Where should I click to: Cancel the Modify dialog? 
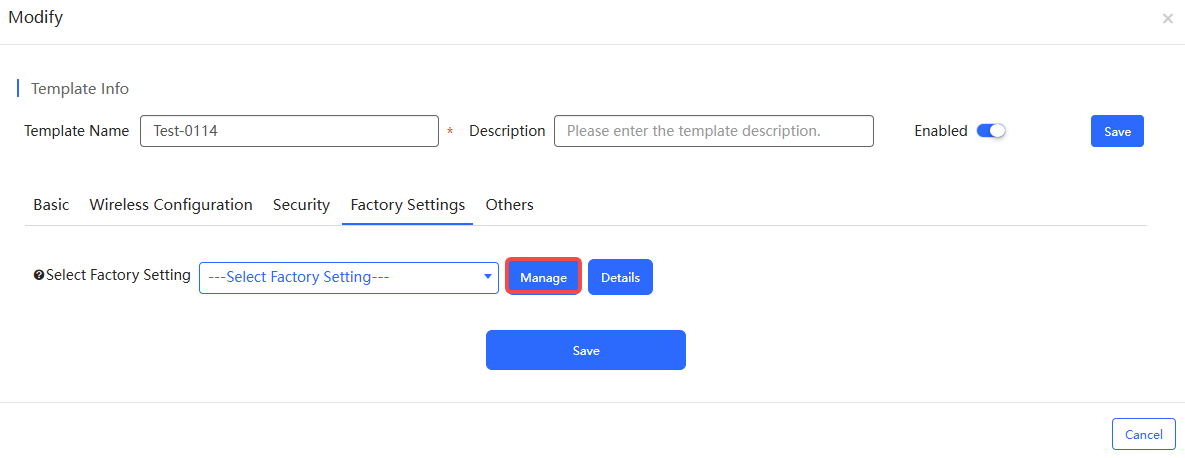1143,435
